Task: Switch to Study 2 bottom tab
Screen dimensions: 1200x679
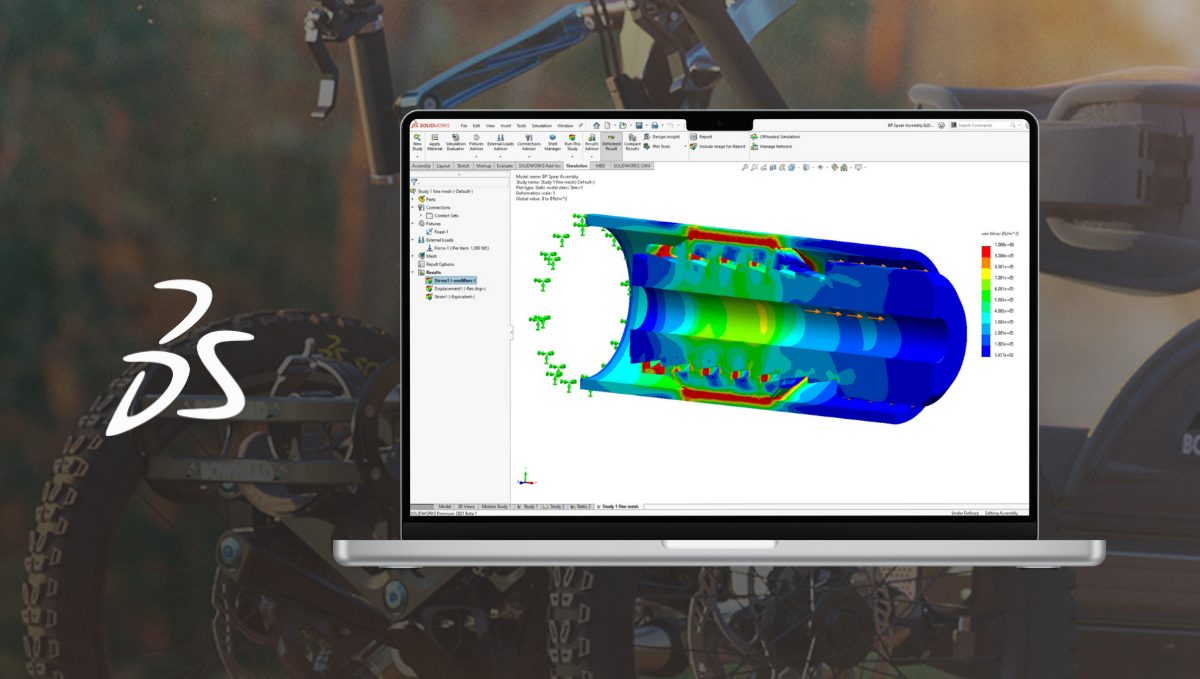Action: pyautogui.click(x=555, y=507)
